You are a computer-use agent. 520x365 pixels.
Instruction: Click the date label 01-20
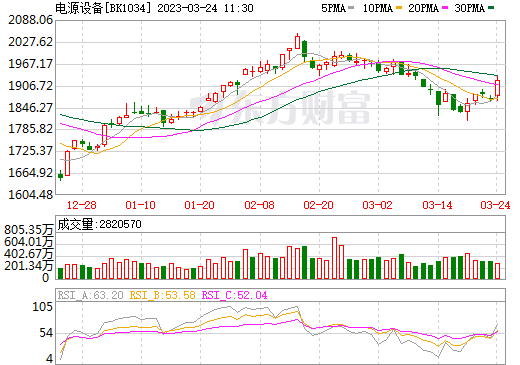coord(199,205)
